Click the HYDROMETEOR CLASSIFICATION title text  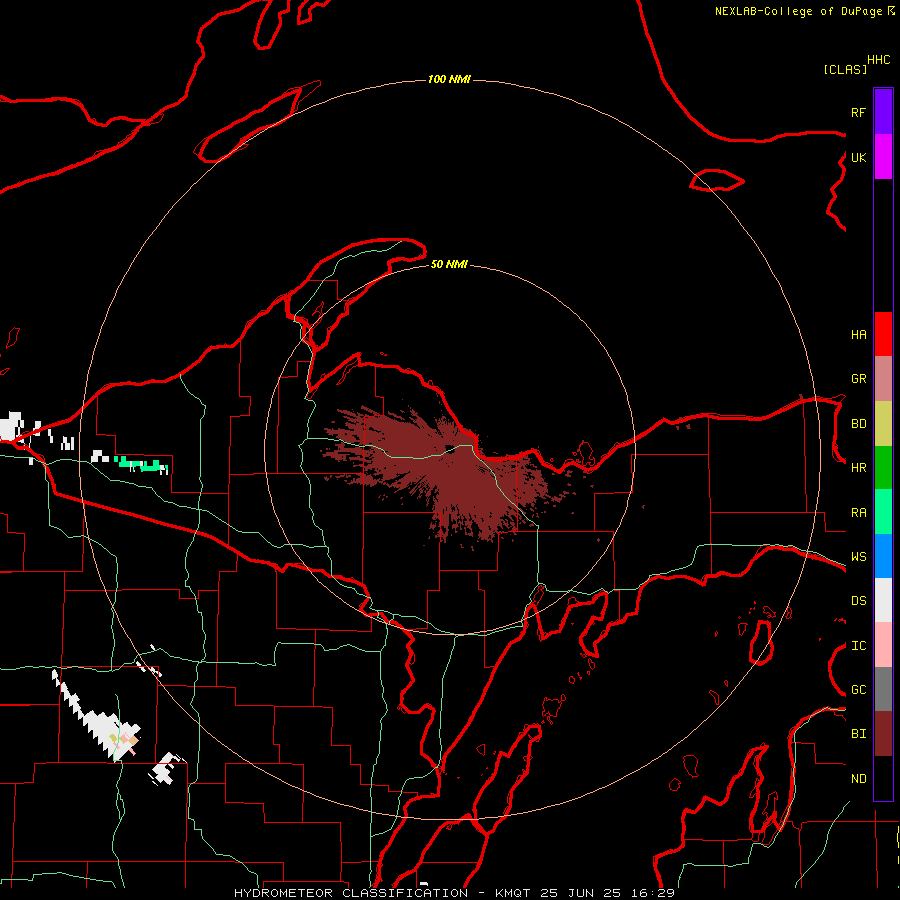pos(351,893)
